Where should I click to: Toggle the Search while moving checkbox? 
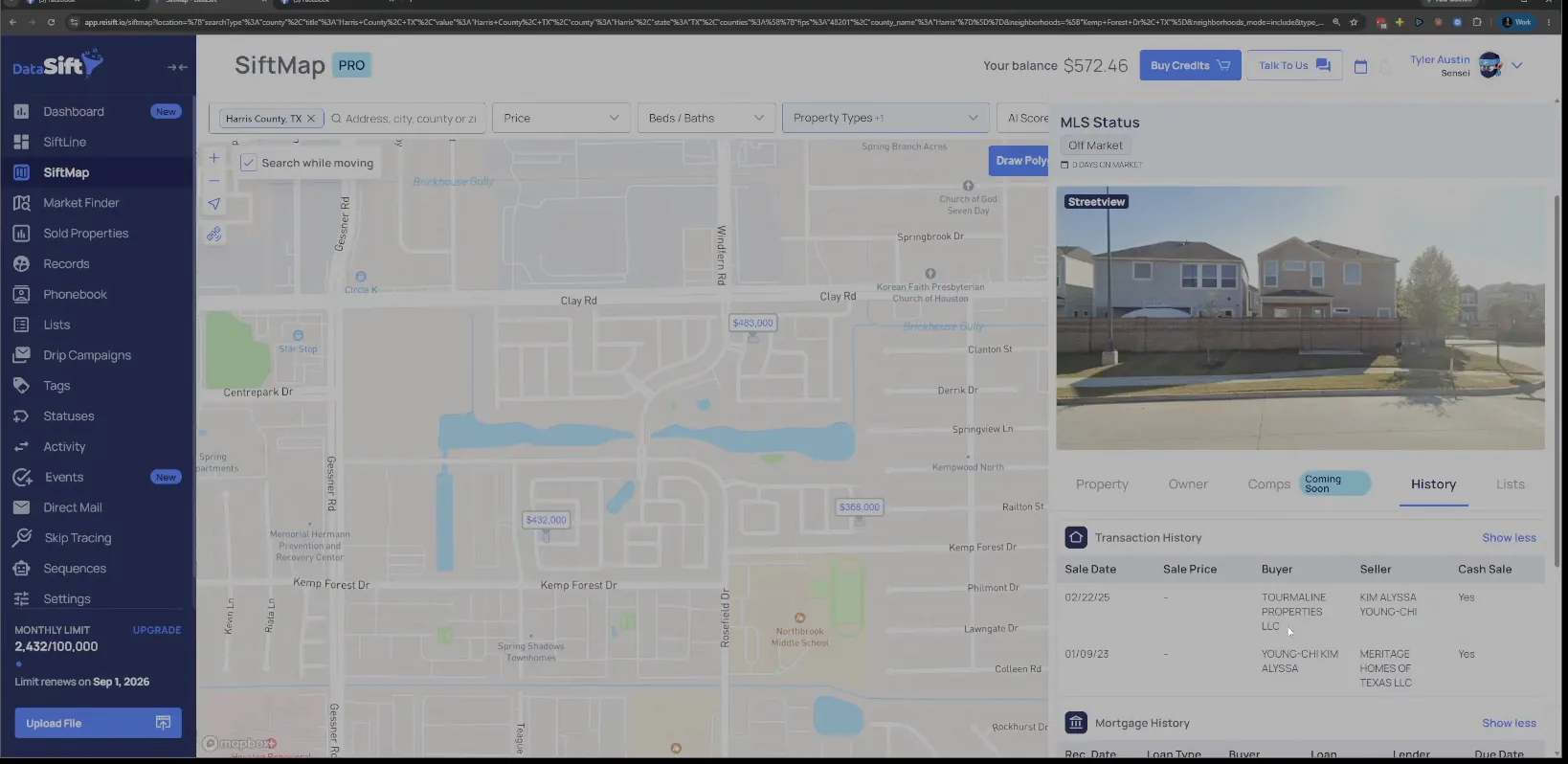click(248, 163)
